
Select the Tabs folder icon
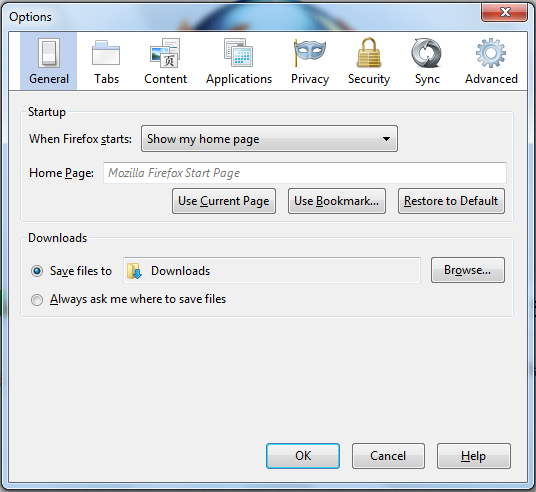click(x=106, y=53)
